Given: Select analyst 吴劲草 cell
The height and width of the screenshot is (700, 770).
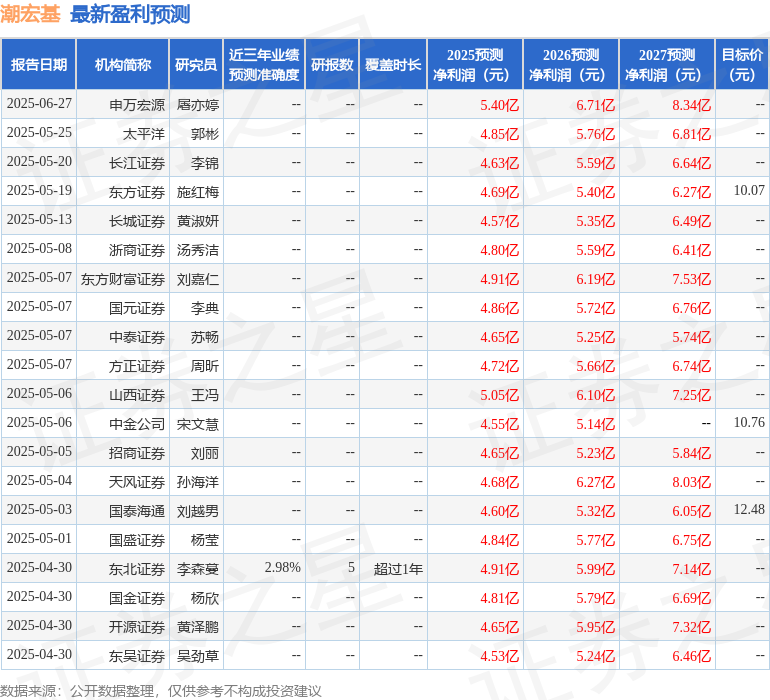Looking at the screenshot, I should pos(198,656).
